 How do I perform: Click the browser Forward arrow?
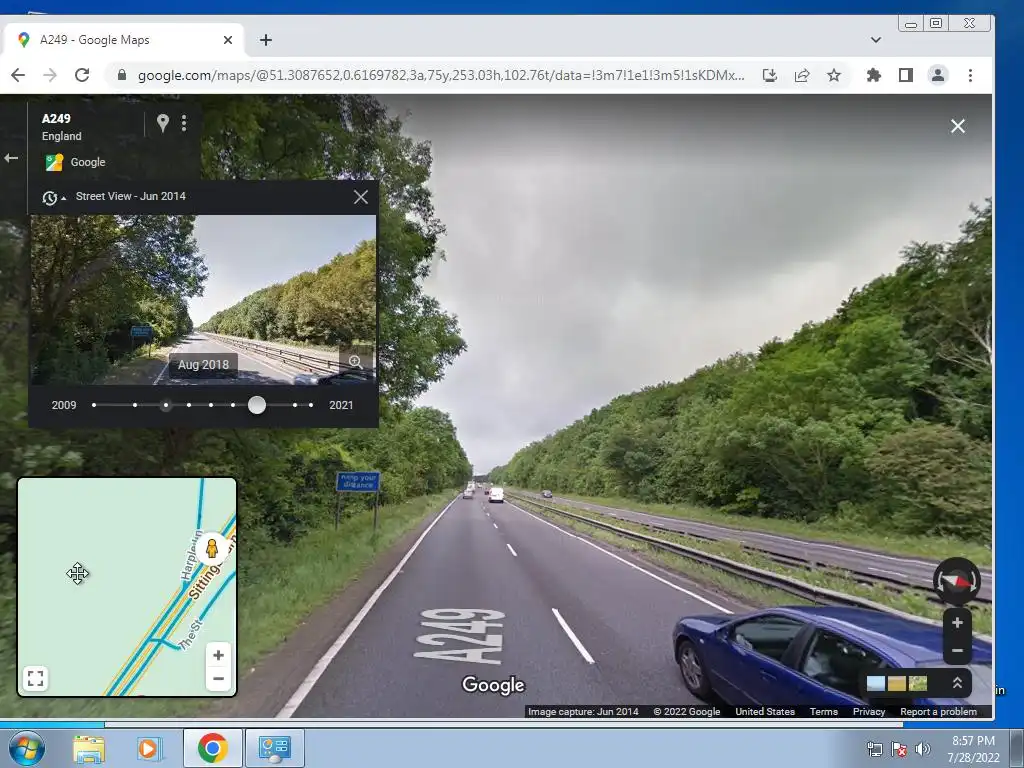click(x=50, y=75)
